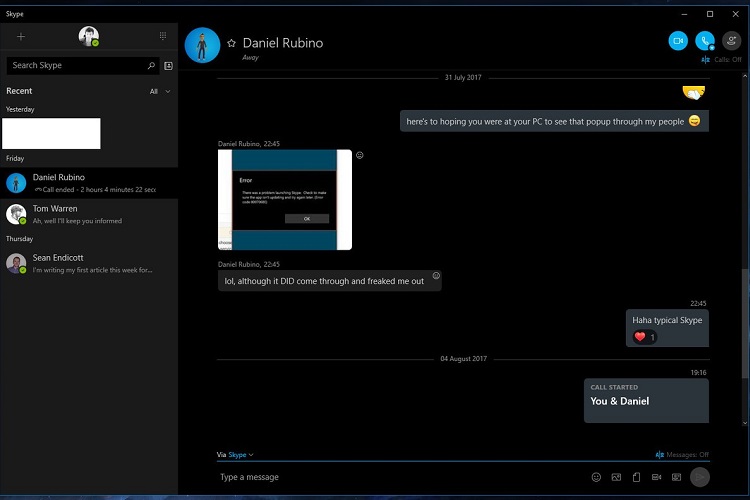Toggle message translation 'Messages: Off'

(x=682, y=455)
